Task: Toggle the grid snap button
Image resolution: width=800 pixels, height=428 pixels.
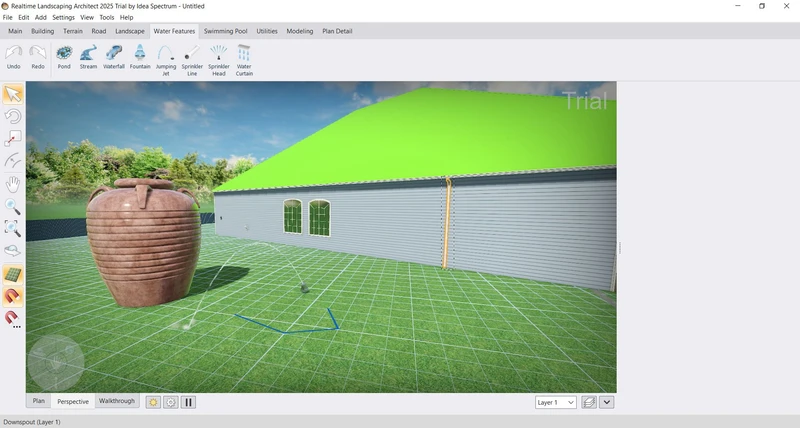Action: (13, 274)
